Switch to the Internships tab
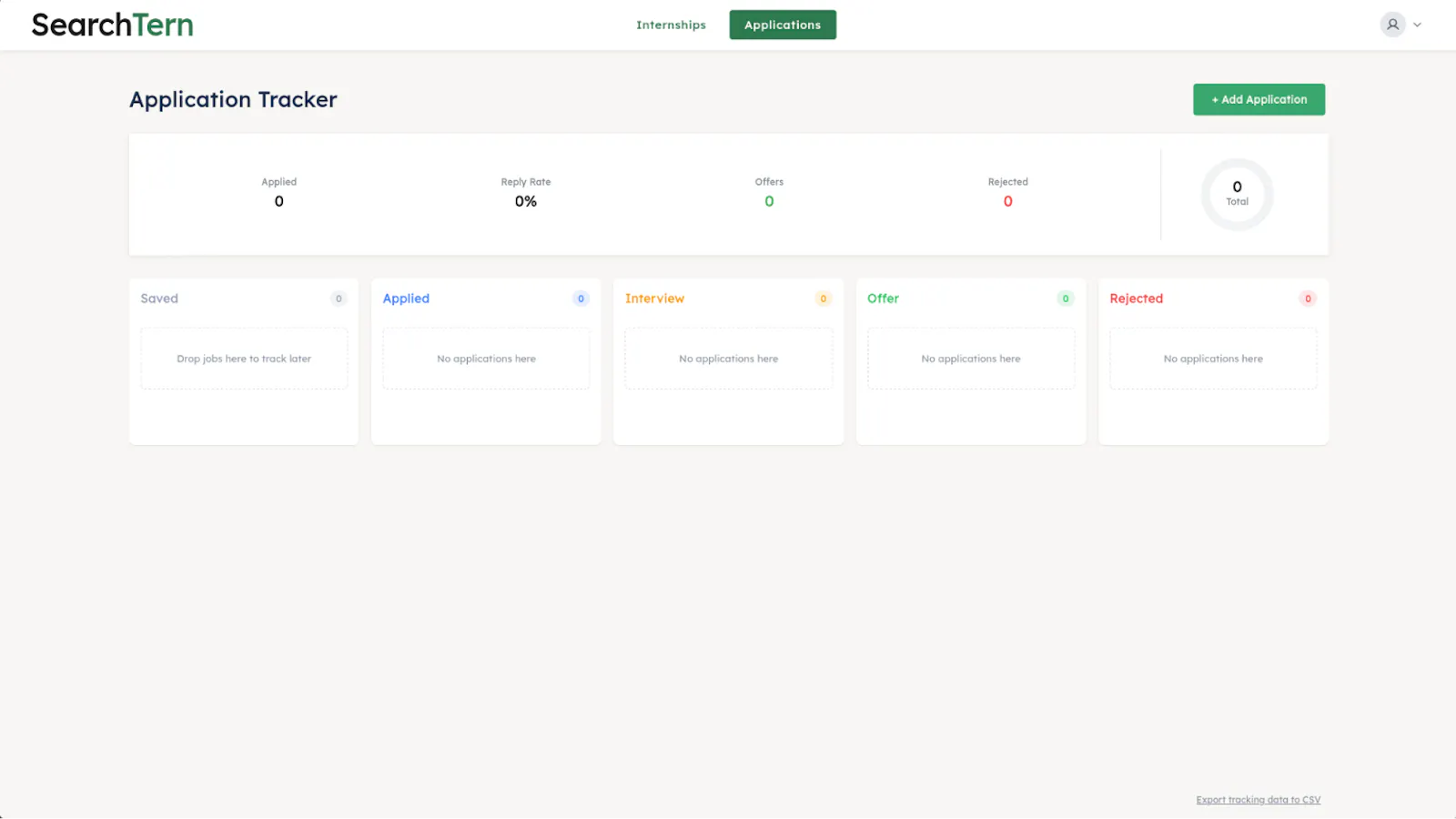 671,25
